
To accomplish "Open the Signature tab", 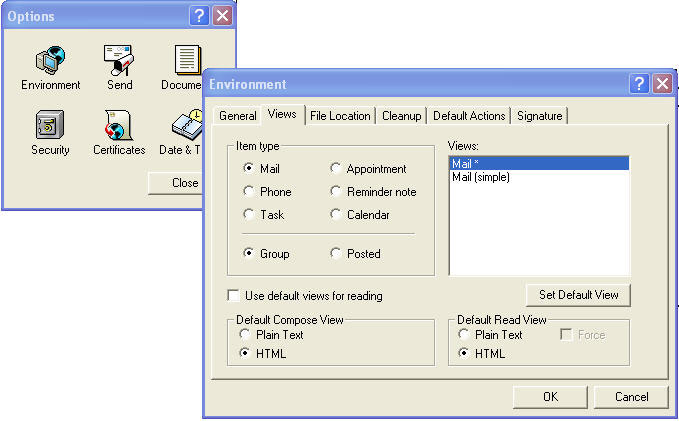I will click(x=540, y=116).
